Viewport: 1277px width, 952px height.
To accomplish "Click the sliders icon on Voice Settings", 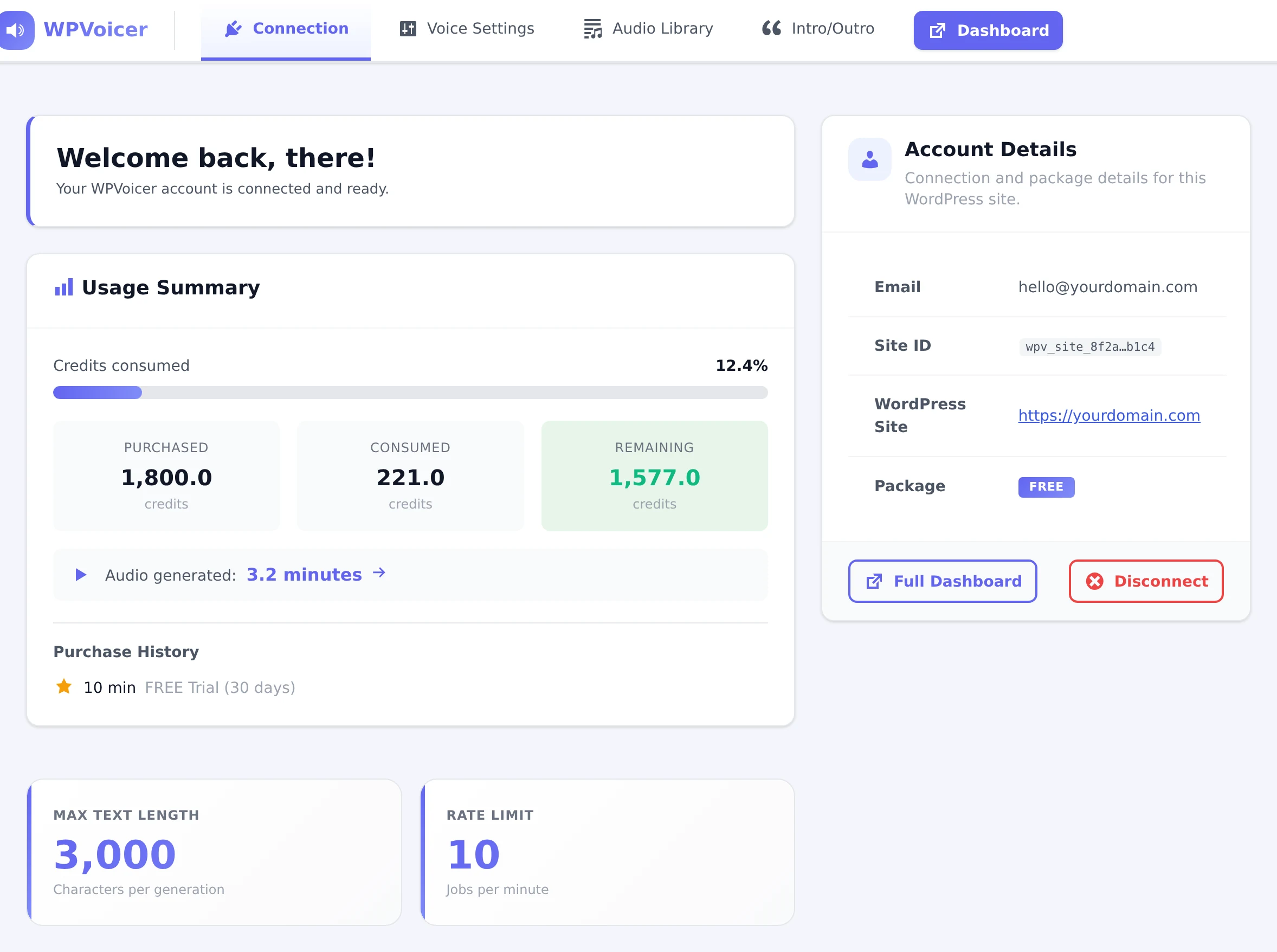I will tap(408, 29).
